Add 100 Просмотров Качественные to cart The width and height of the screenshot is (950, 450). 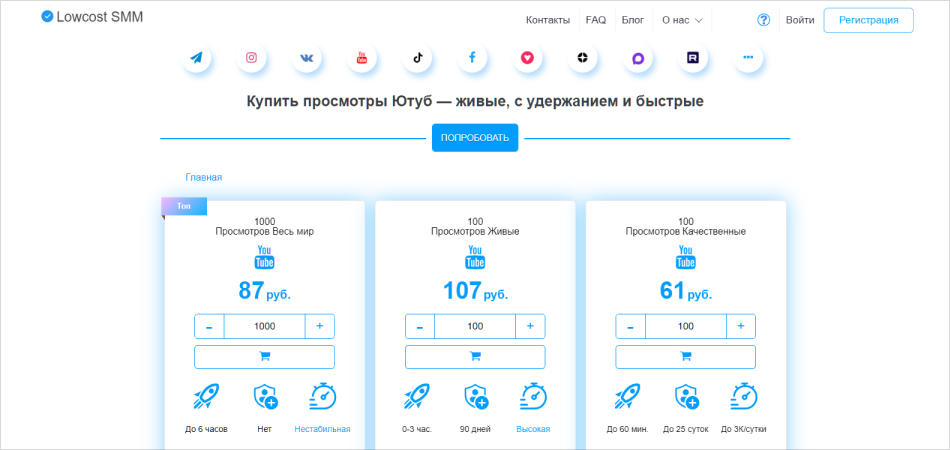click(x=686, y=357)
